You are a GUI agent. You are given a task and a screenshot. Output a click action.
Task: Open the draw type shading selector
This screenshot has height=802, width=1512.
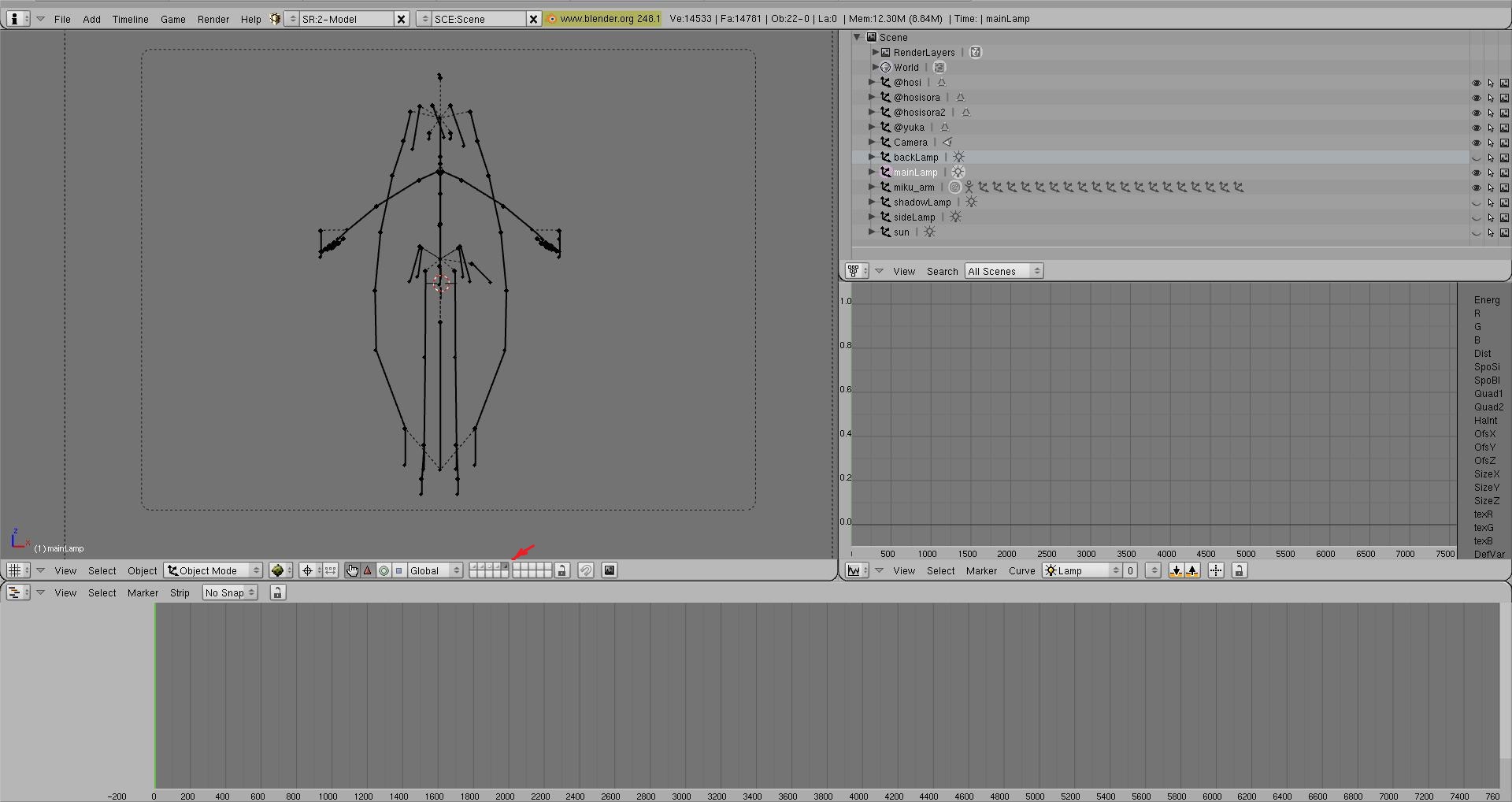[x=280, y=570]
